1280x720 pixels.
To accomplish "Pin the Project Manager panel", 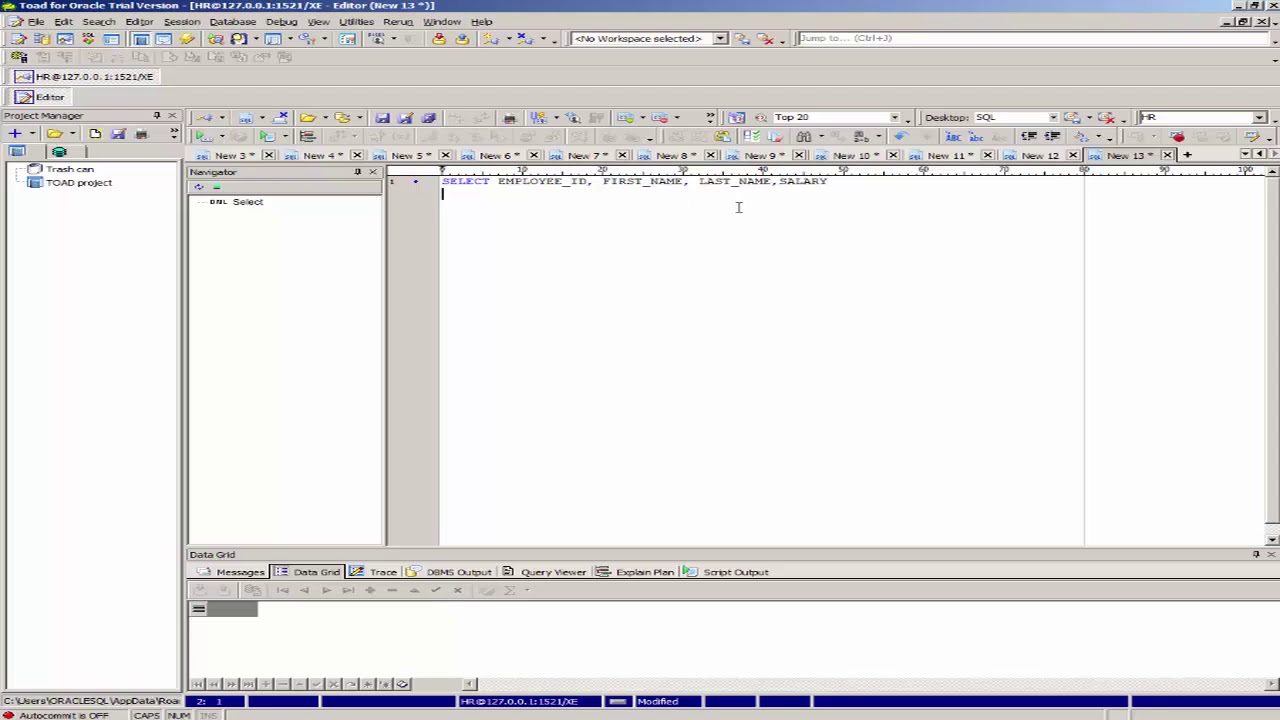I will coord(157,116).
